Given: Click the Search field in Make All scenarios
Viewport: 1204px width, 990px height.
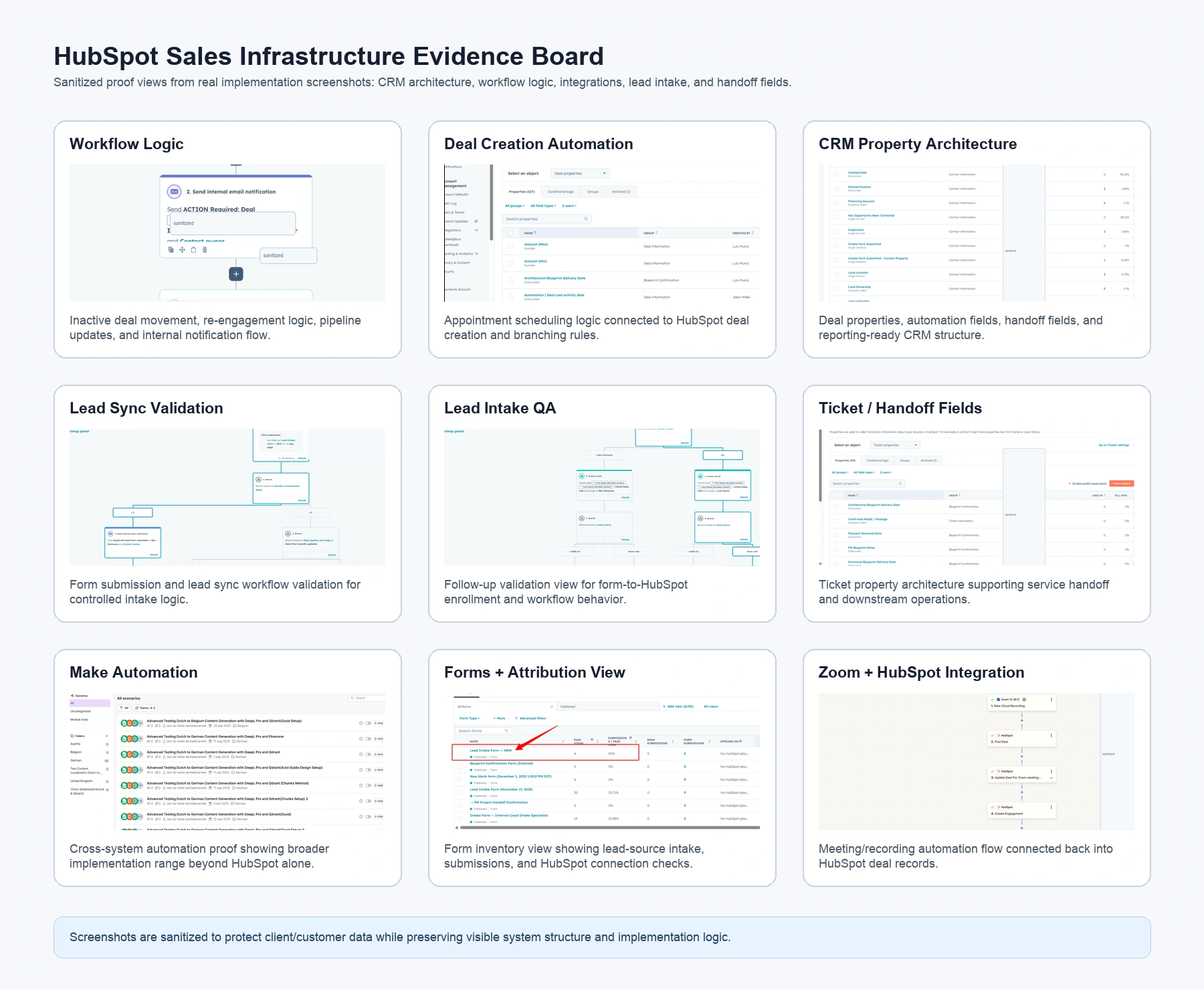Looking at the screenshot, I should (367, 698).
